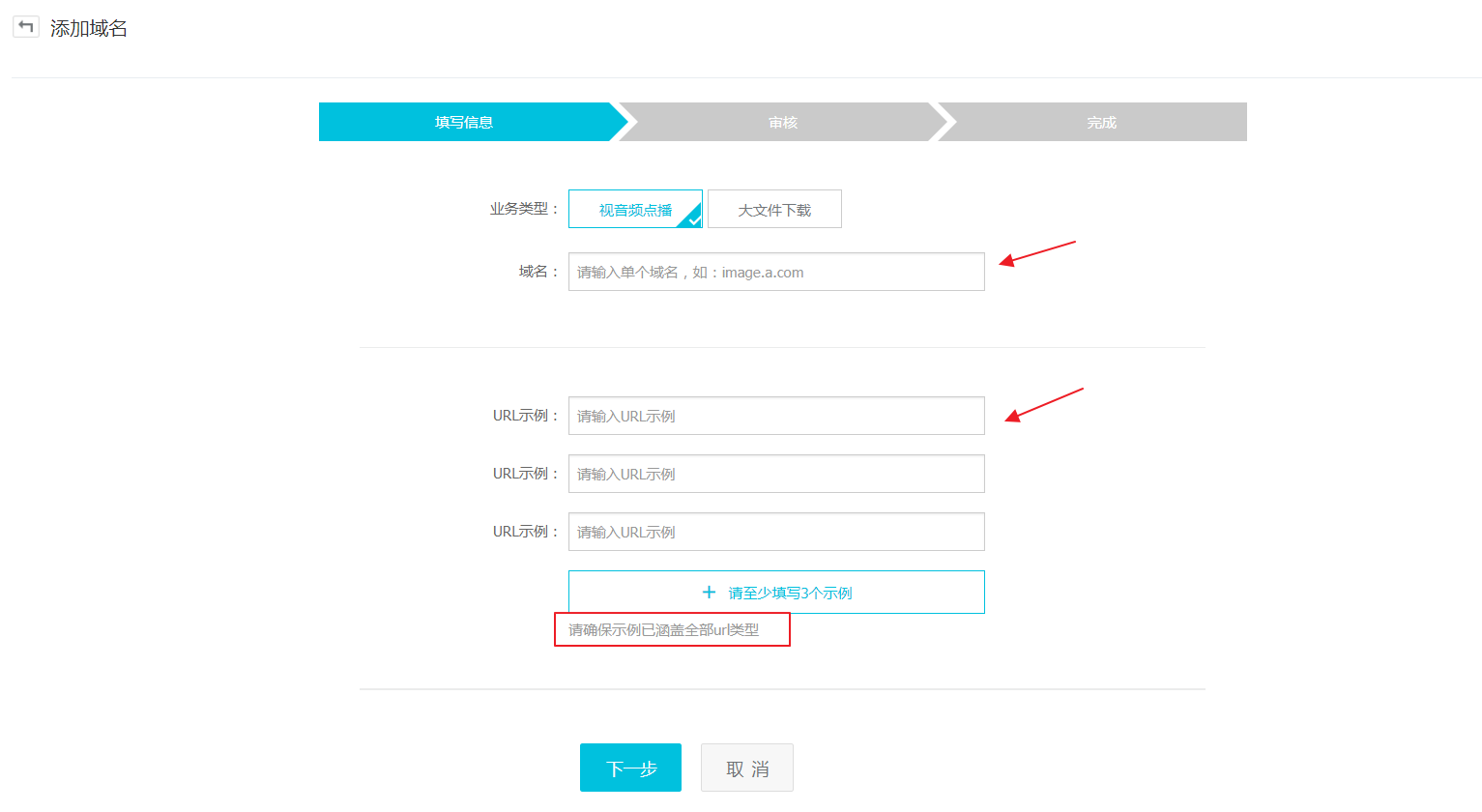The image size is (1482, 812).
Task: Focus the first URL示例 input field
Action: click(776, 417)
